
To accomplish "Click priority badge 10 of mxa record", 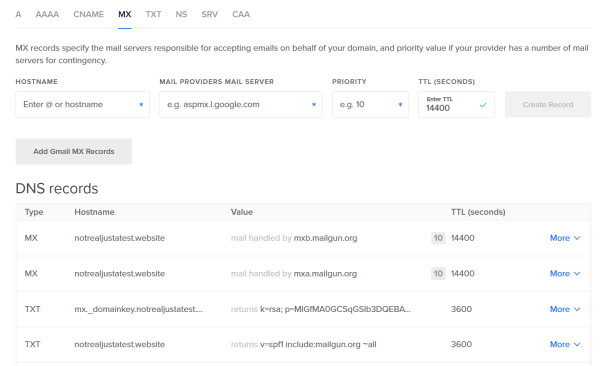I will tap(438, 273).
